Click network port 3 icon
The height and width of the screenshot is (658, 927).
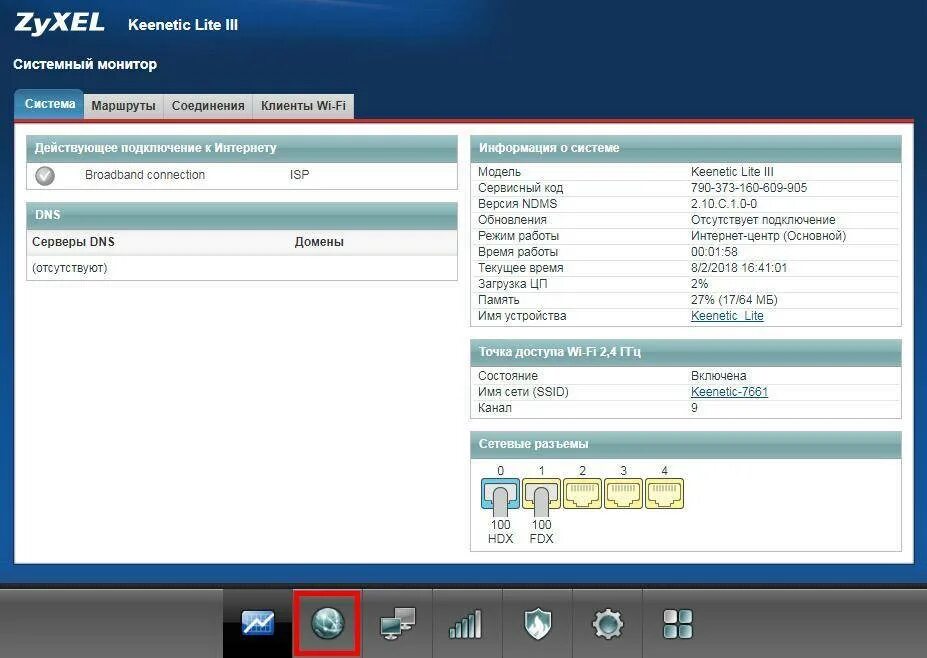pos(624,494)
